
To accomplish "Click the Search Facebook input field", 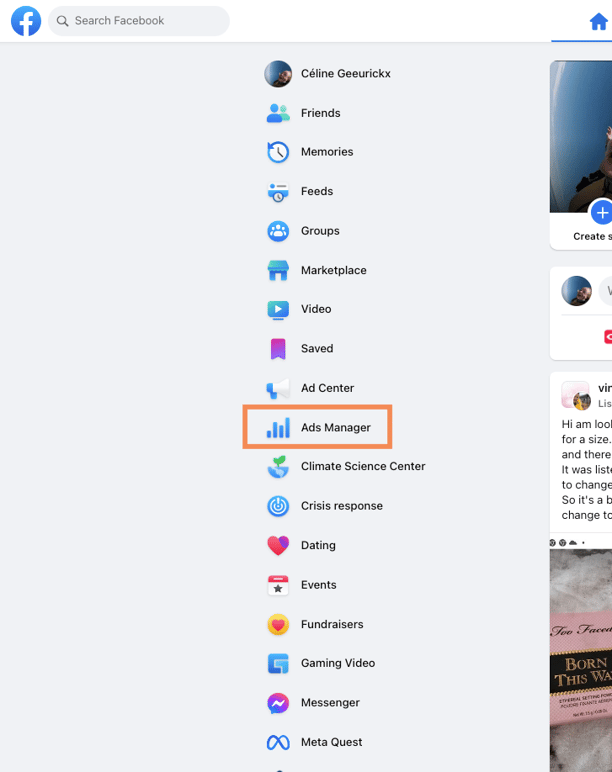I will pyautogui.click(x=140, y=21).
